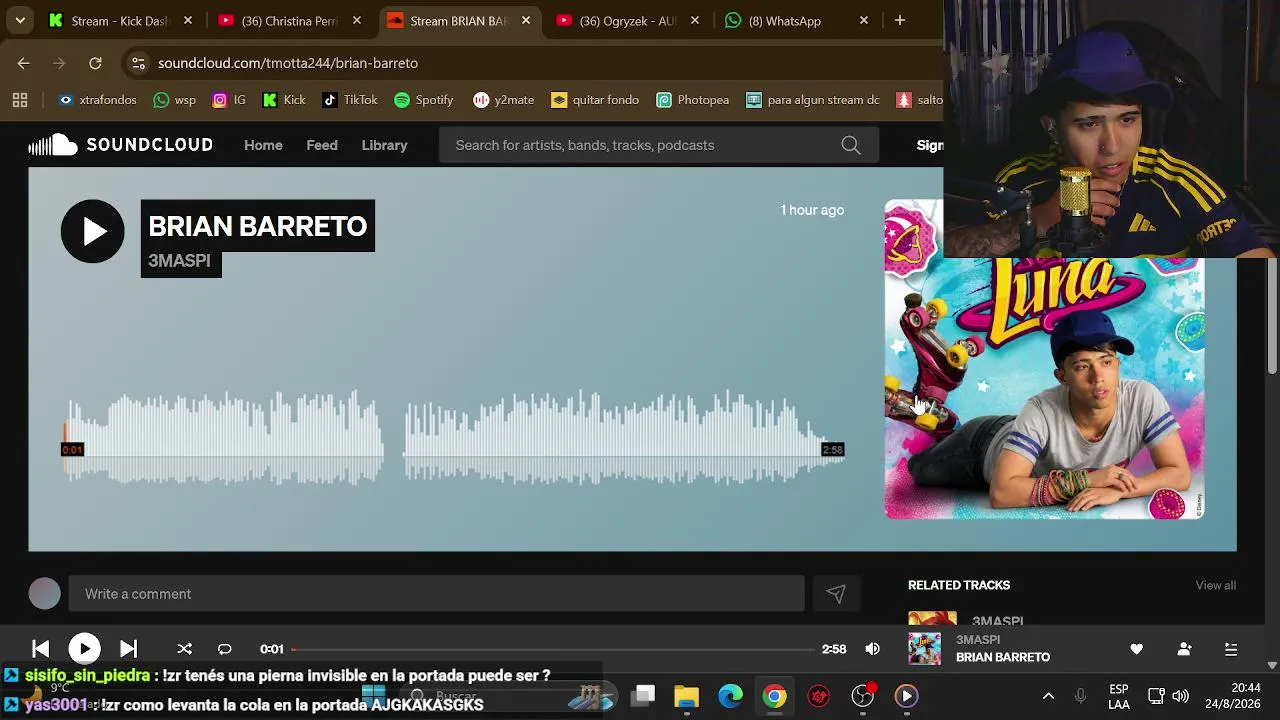Click the search magnifier icon
Image resolution: width=1280 pixels, height=720 pixels.
coord(851,145)
